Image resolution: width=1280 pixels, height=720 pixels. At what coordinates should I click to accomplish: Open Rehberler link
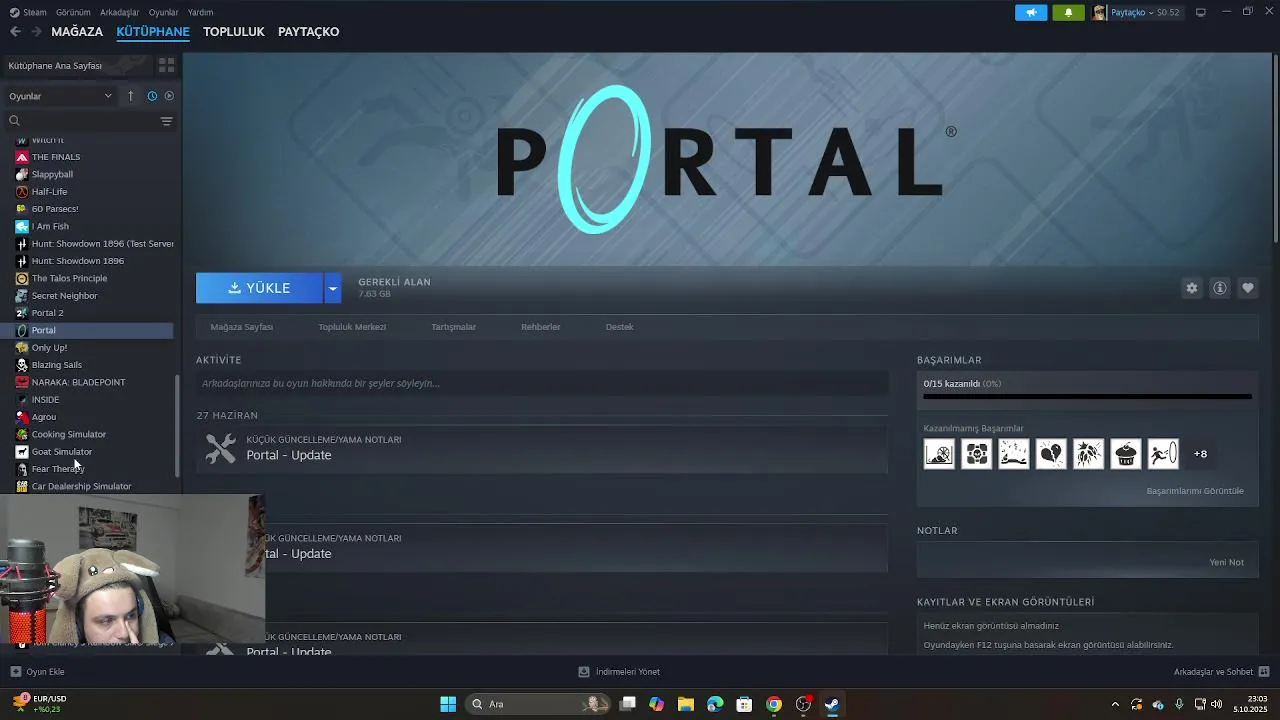point(541,327)
